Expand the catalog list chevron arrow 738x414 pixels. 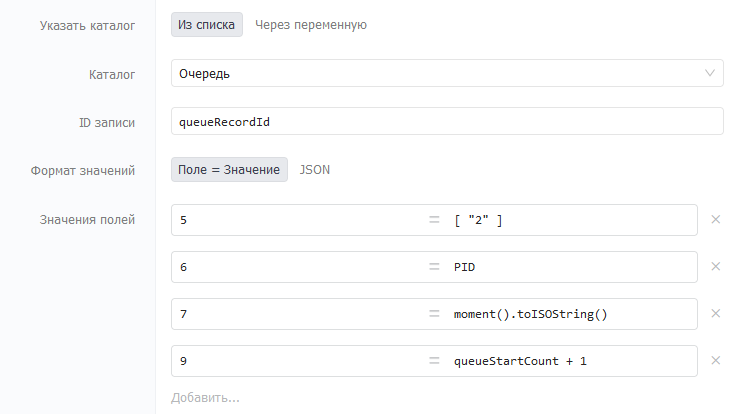pos(710,73)
